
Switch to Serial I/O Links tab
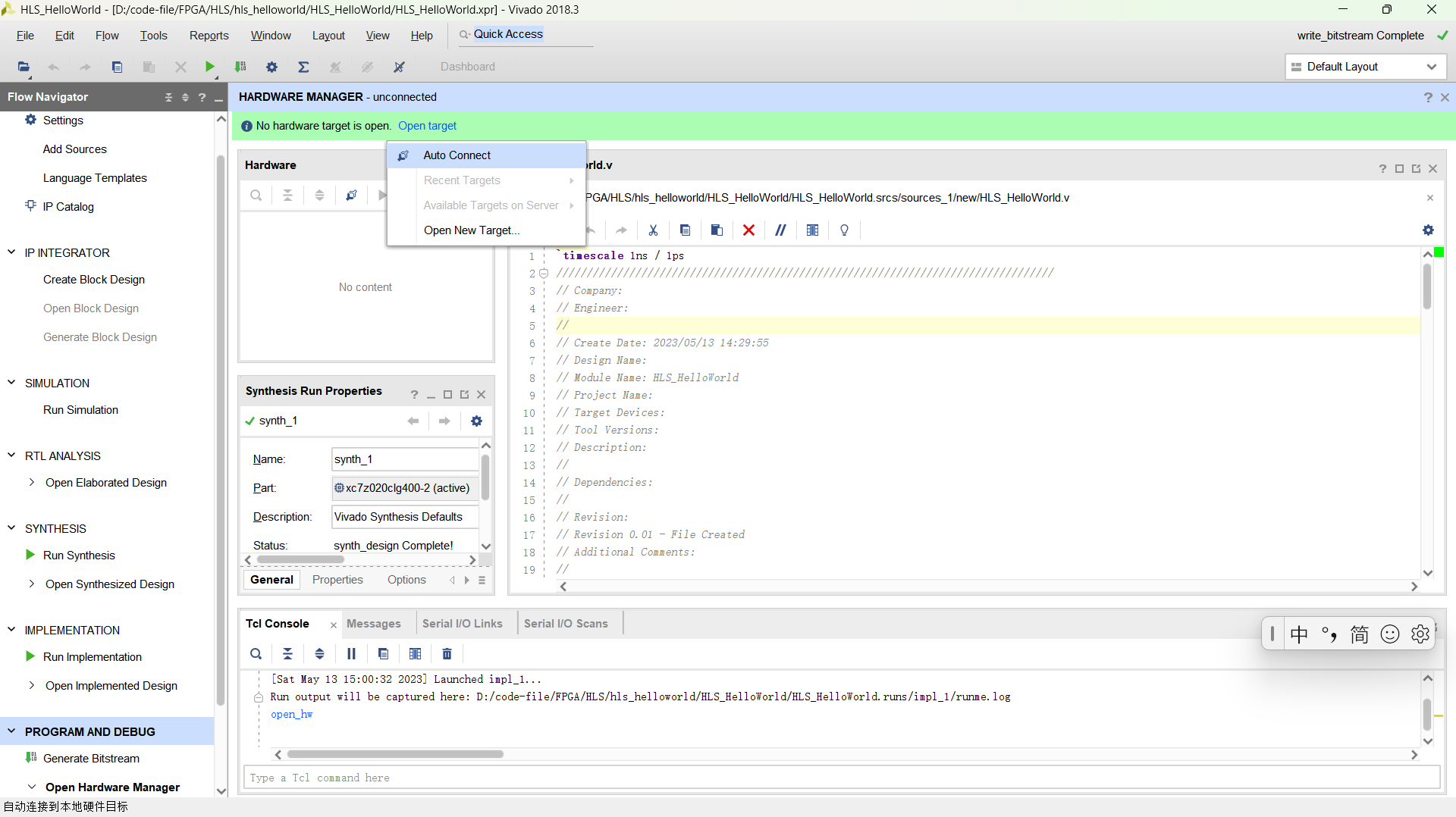tap(463, 624)
